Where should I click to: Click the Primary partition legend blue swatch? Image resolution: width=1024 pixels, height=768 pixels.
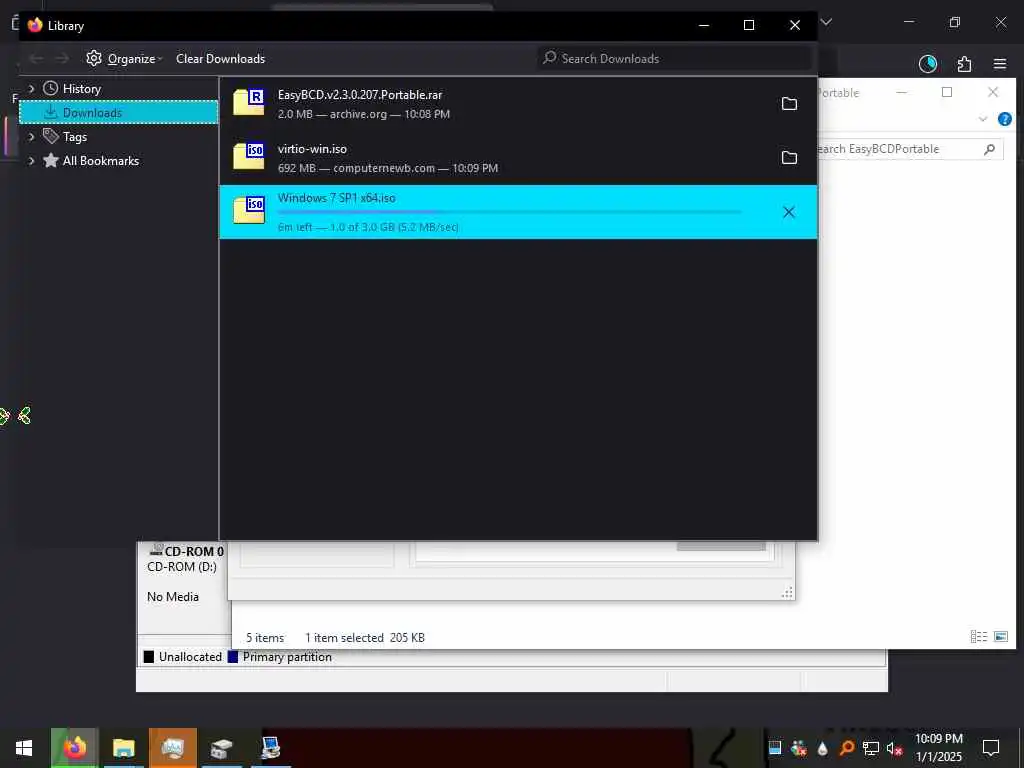pyautogui.click(x=232, y=656)
